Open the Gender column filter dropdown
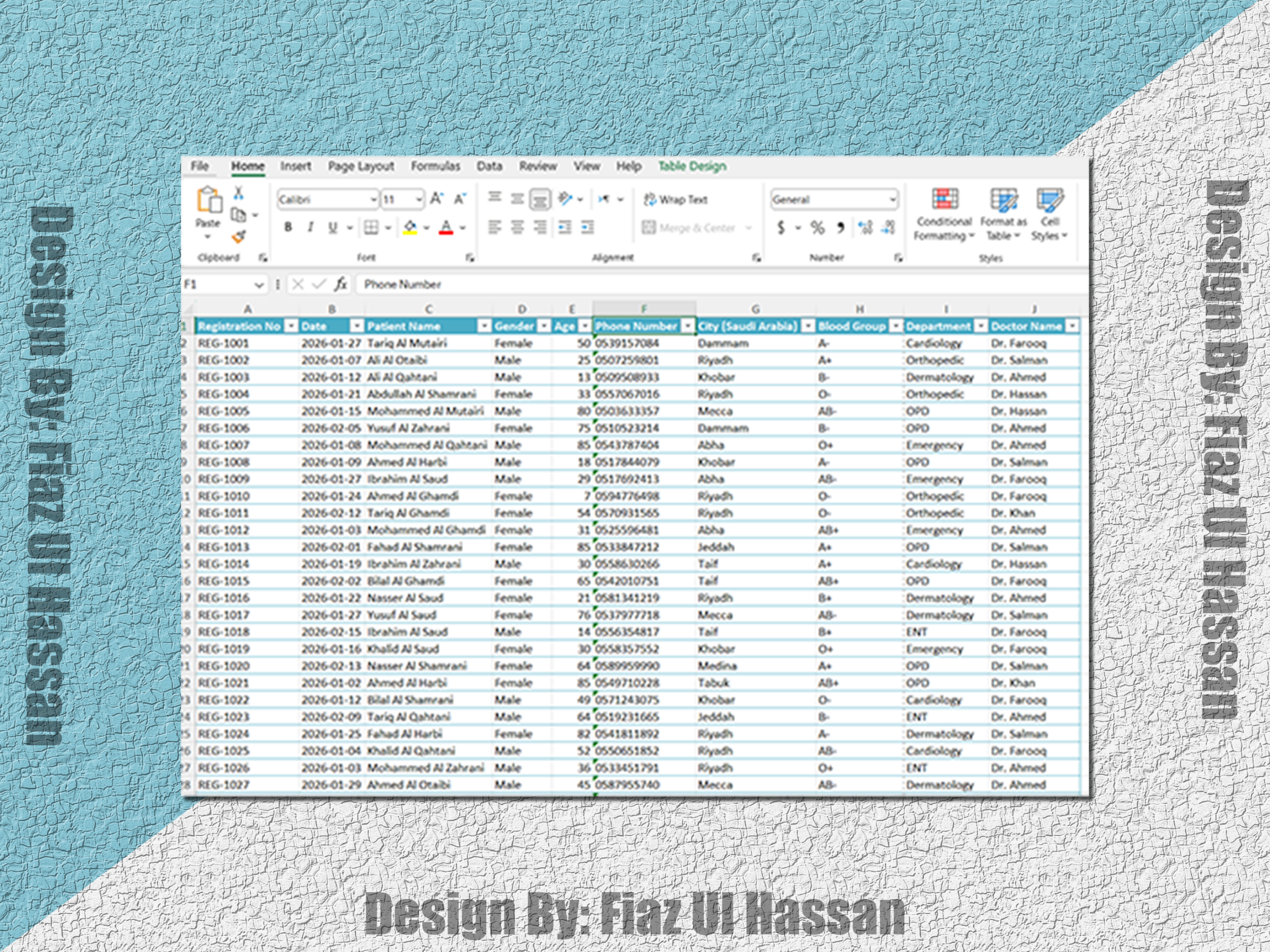Image resolution: width=1270 pixels, height=952 pixels. click(543, 326)
